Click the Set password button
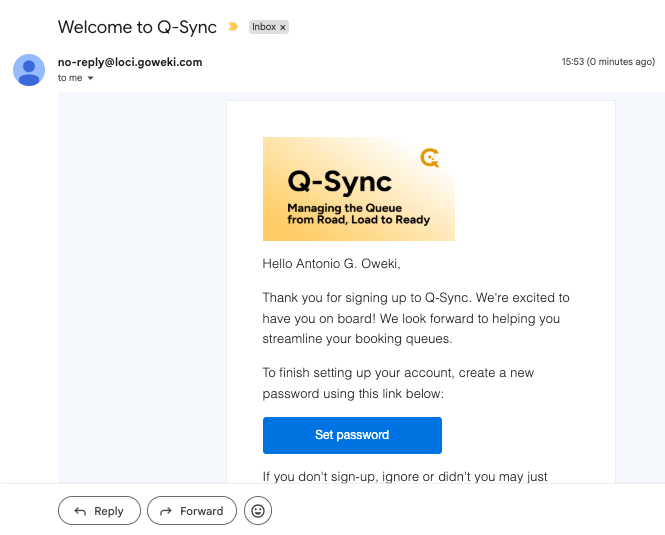665x535 pixels. click(352, 435)
